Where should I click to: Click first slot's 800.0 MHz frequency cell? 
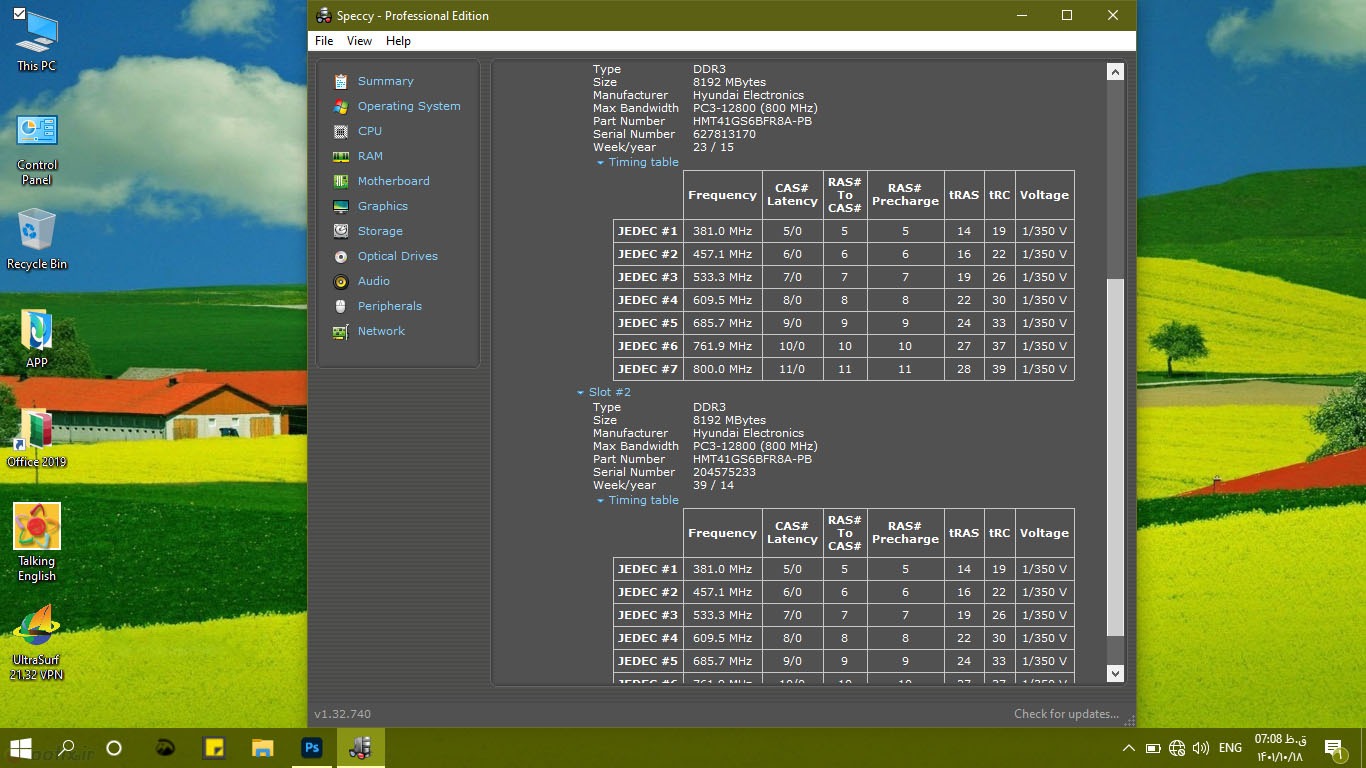coord(722,369)
